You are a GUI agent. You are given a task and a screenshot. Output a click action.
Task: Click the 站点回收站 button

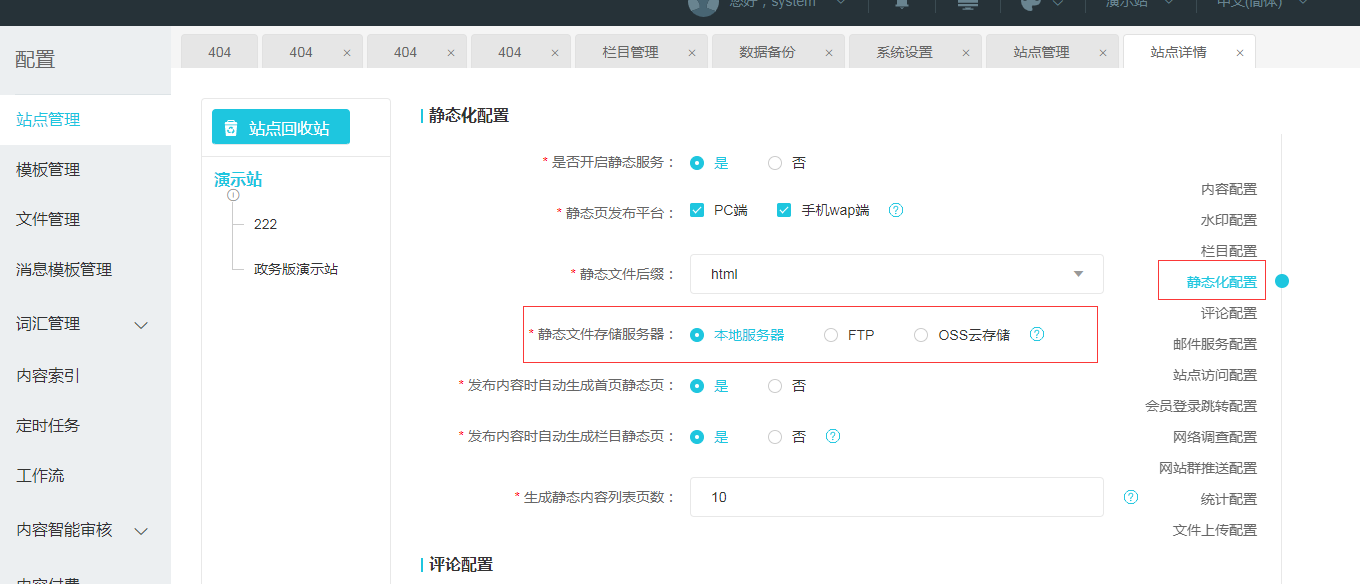[281, 127]
